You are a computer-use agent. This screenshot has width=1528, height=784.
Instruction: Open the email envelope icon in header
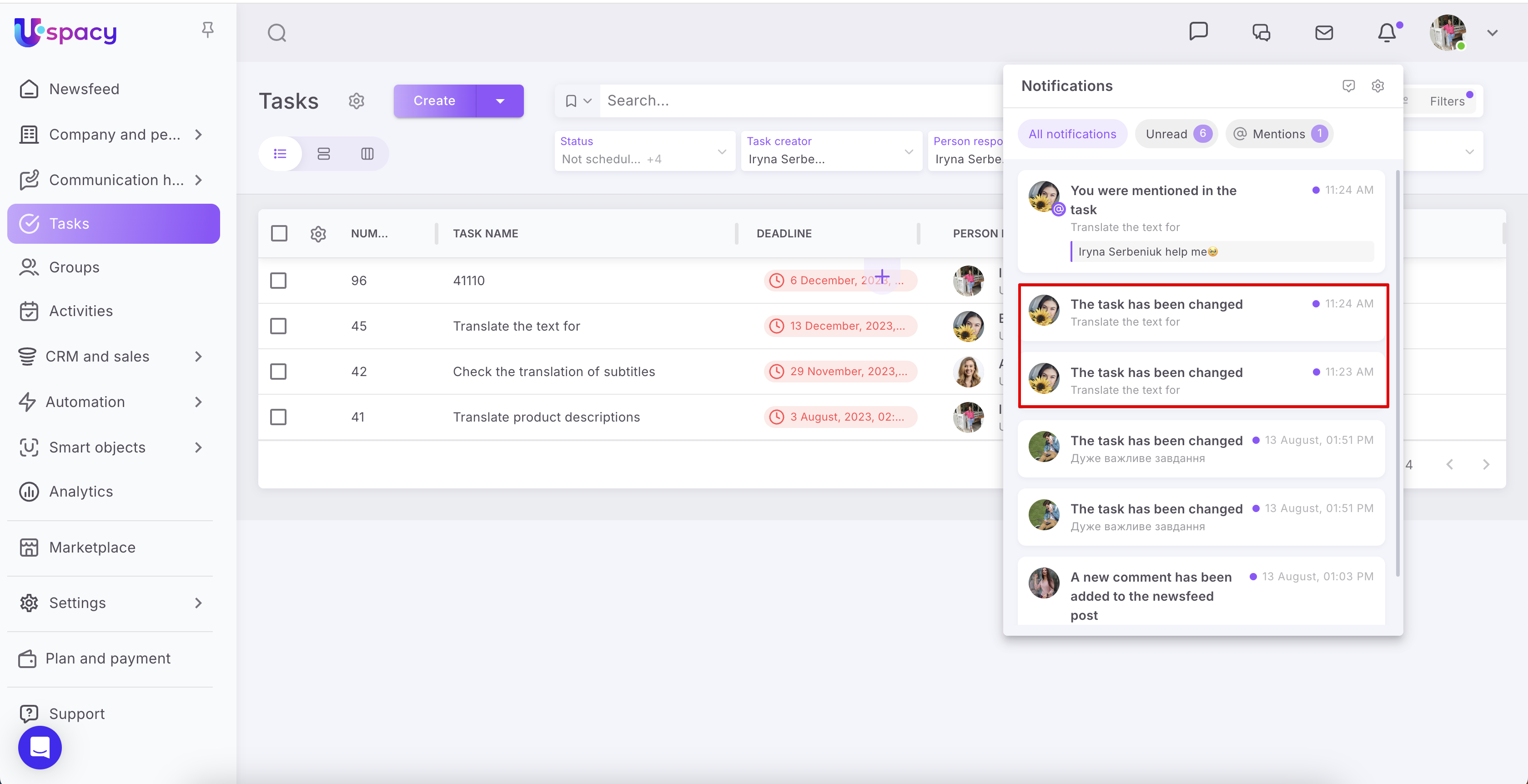pyautogui.click(x=1323, y=33)
